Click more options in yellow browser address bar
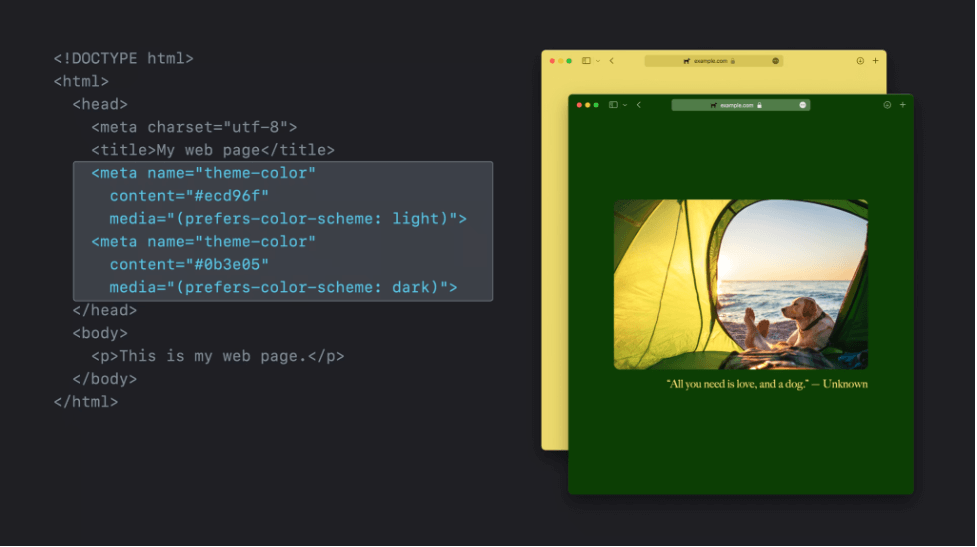This screenshot has height=547, width=977. (775, 61)
